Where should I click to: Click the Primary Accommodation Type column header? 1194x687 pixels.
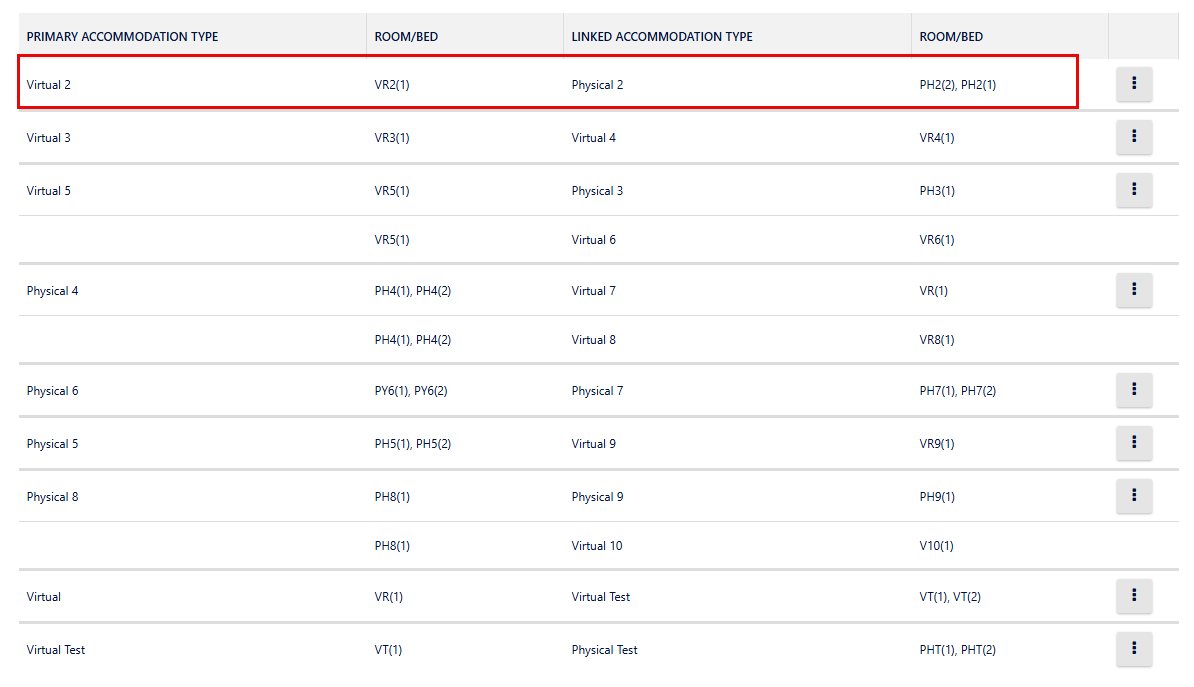pyautogui.click(x=122, y=37)
